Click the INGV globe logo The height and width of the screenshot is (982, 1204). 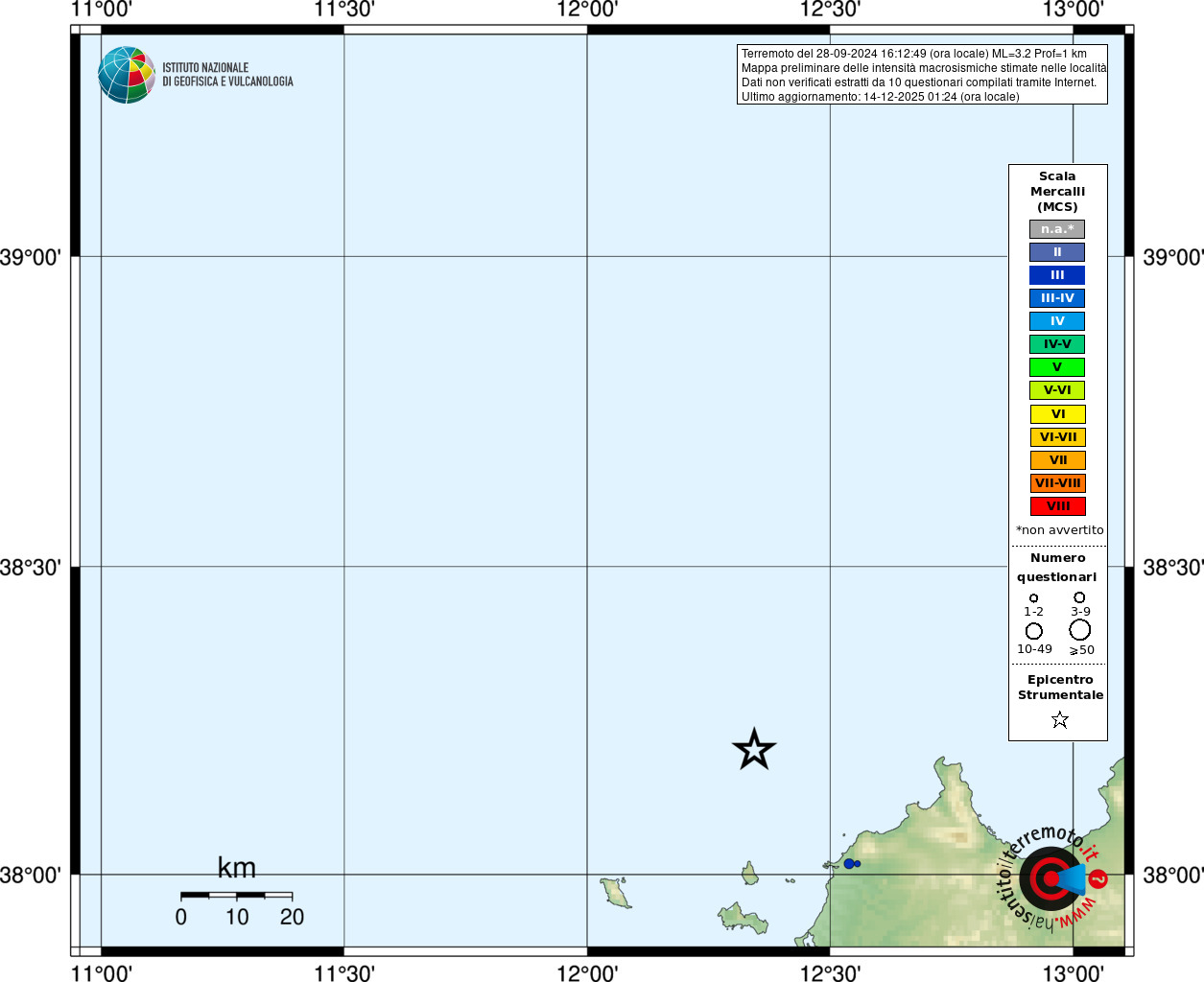click(127, 75)
